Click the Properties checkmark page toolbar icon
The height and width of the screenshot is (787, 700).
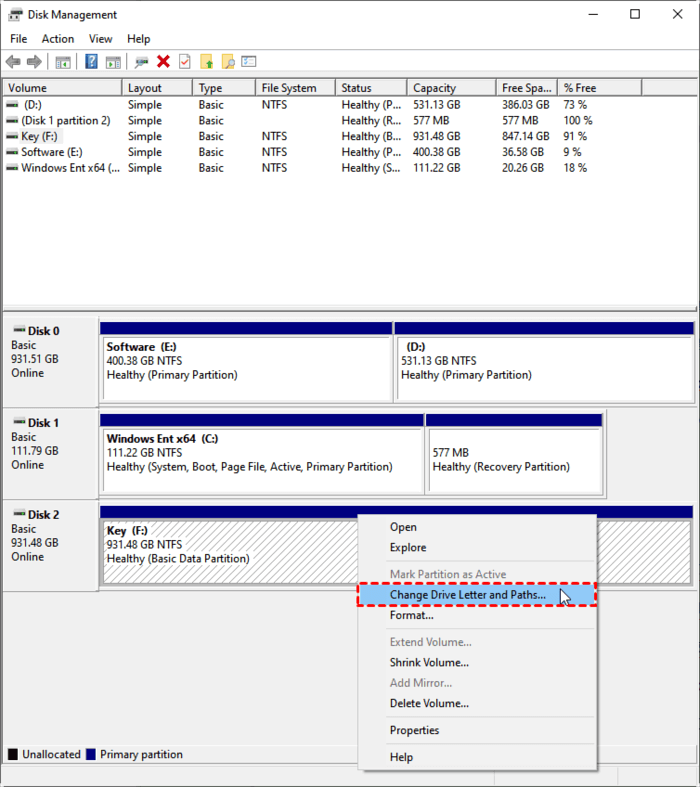click(x=184, y=62)
